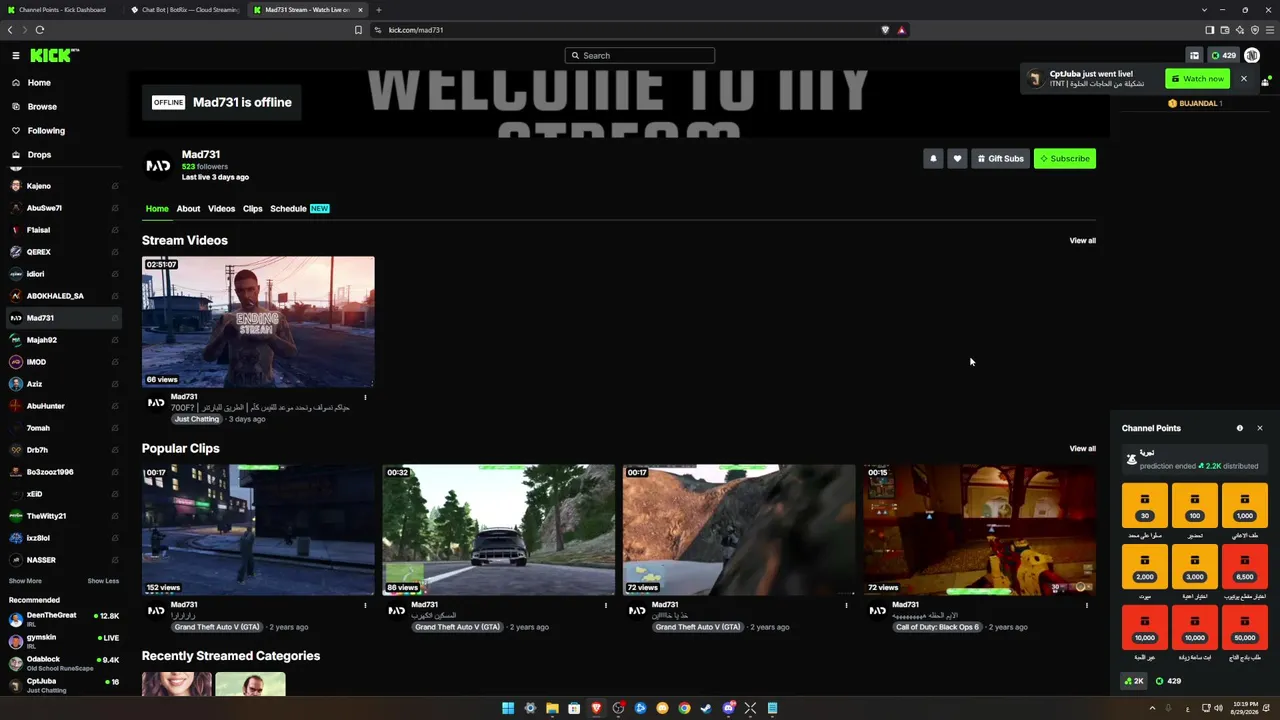Click Watch now in the notification
The image size is (1280, 720).
coord(1197,79)
